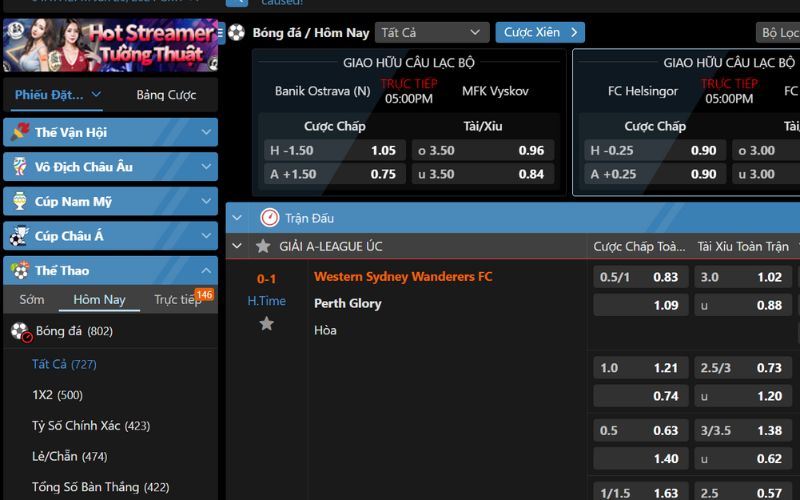Bet A +1.50 at 0.75 for MFK Vyskov

coord(335,174)
